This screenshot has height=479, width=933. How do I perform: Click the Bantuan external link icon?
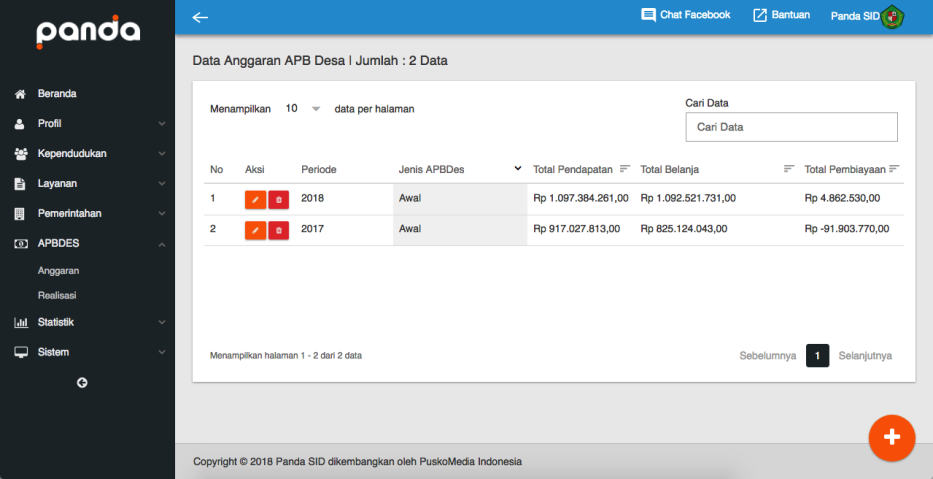pos(760,15)
